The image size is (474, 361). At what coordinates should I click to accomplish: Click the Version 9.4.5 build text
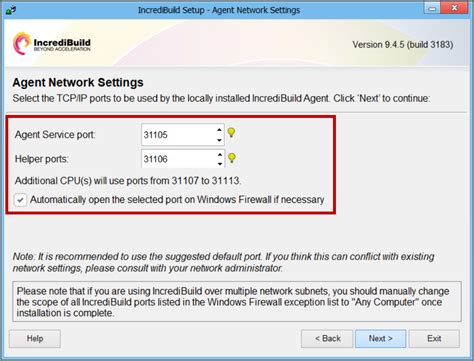click(403, 45)
